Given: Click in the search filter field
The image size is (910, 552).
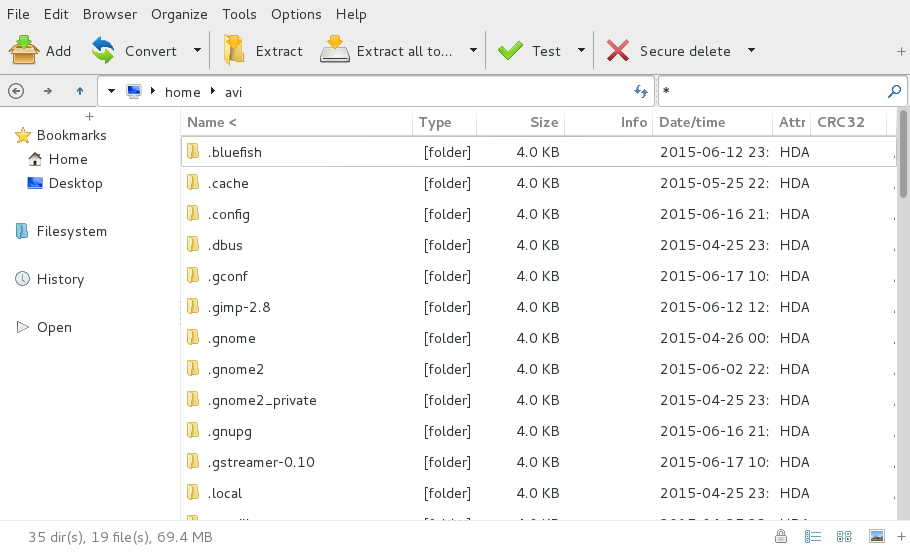Looking at the screenshot, I should (x=770, y=91).
